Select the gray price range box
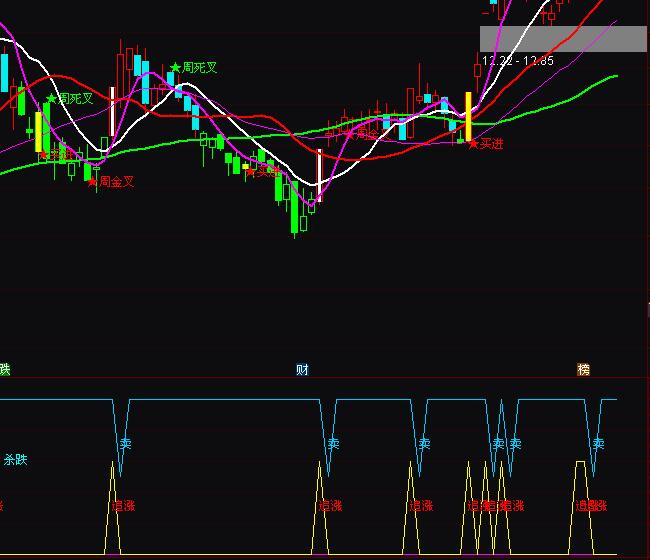The image size is (650, 560). coord(562,39)
